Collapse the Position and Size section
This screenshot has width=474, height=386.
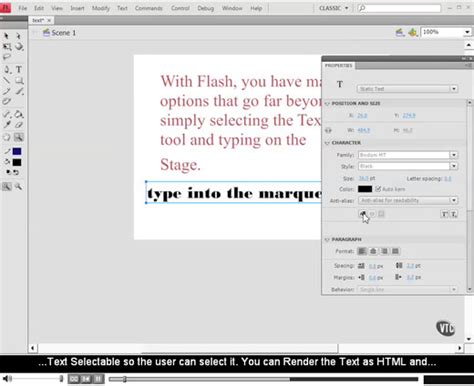(327, 104)
